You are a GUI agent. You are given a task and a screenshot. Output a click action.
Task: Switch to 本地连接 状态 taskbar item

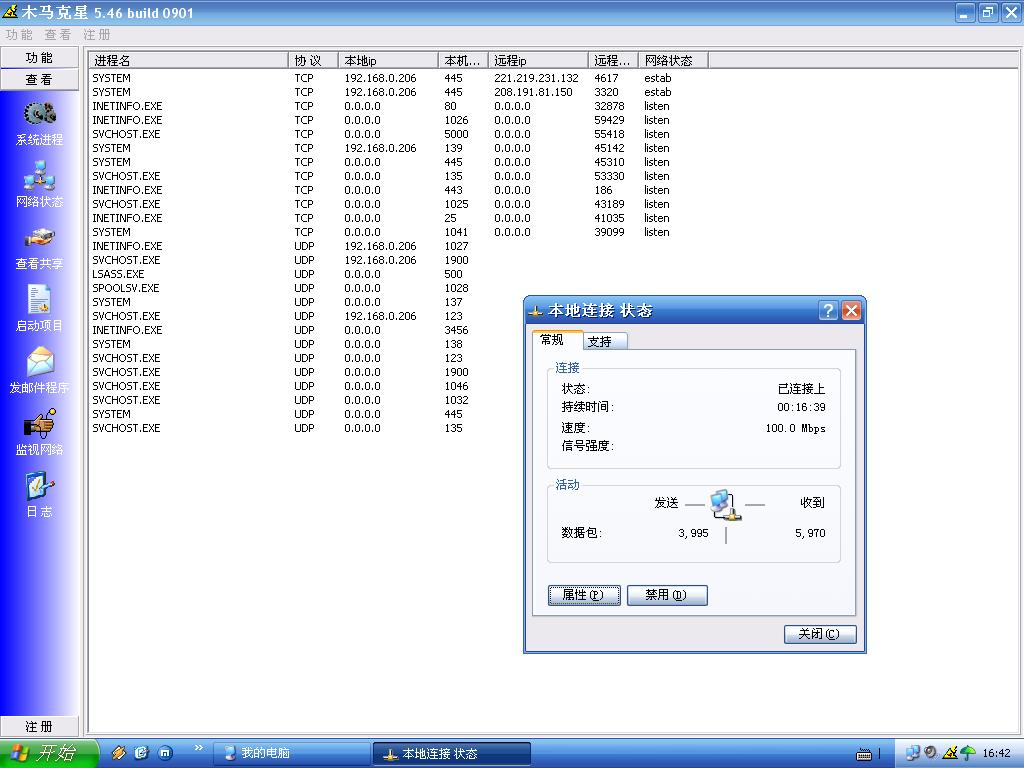[x=451, y=753]
